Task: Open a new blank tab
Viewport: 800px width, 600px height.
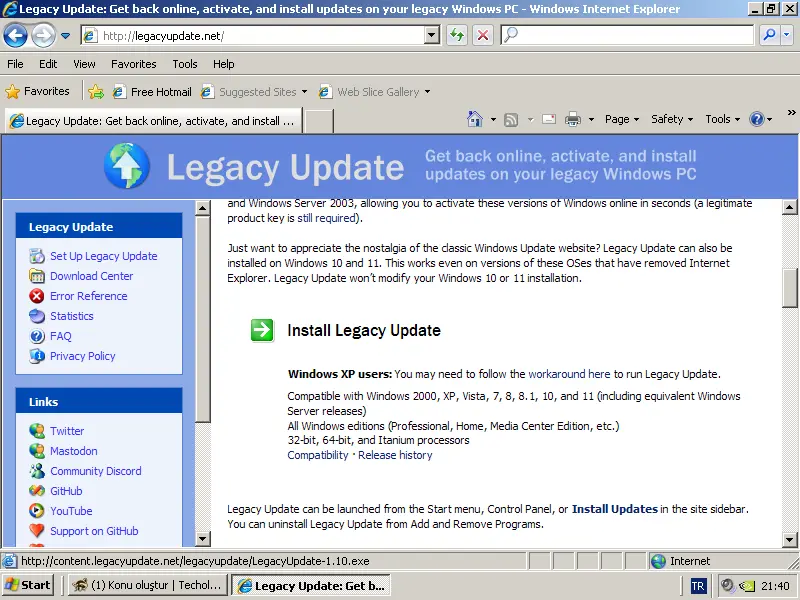Action: (319, 121)
